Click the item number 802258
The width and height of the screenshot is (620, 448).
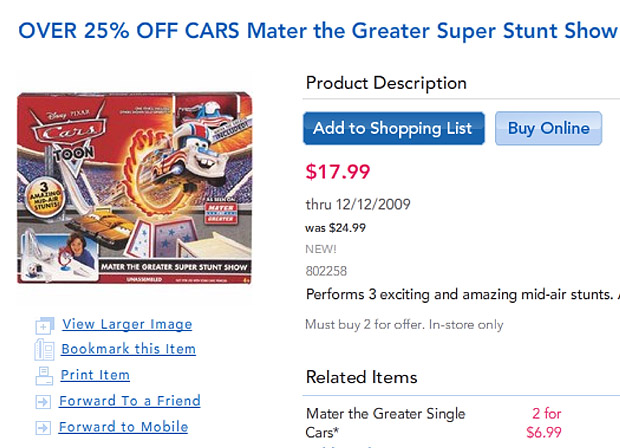coord(326,271)
